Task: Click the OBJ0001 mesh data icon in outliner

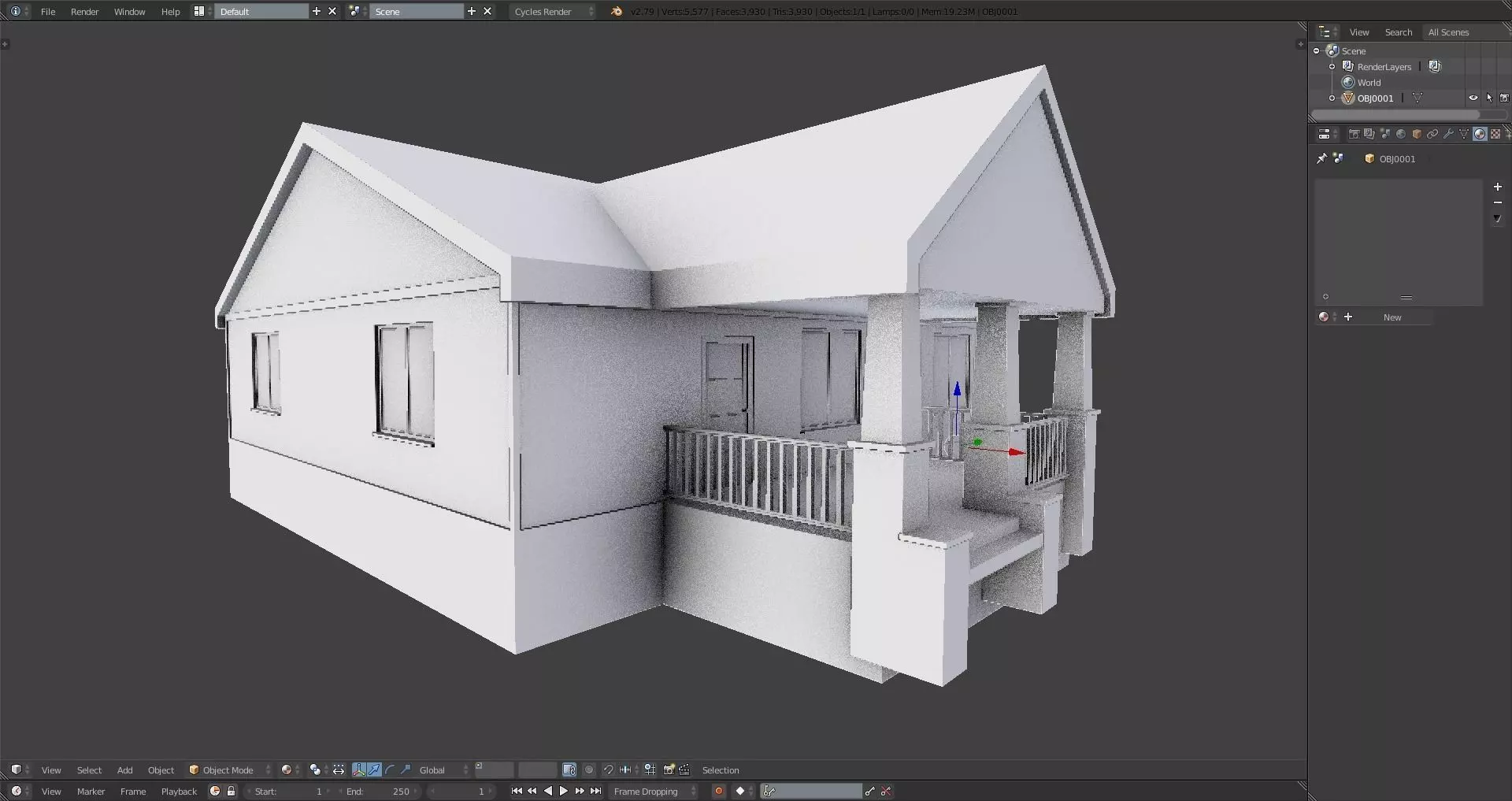Action: 1417,98
